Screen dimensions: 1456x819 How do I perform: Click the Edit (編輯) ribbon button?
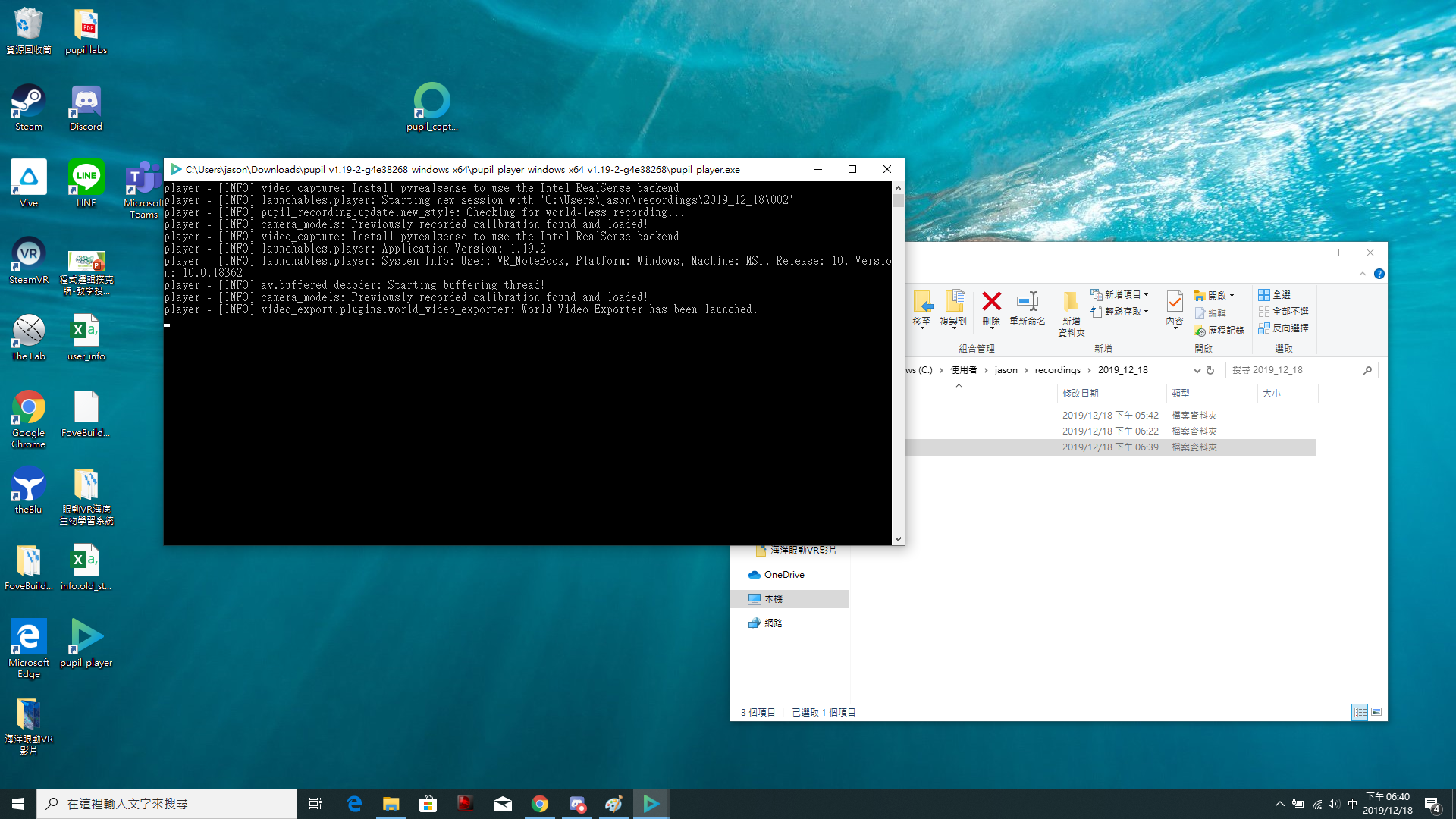pos(1210,312)
